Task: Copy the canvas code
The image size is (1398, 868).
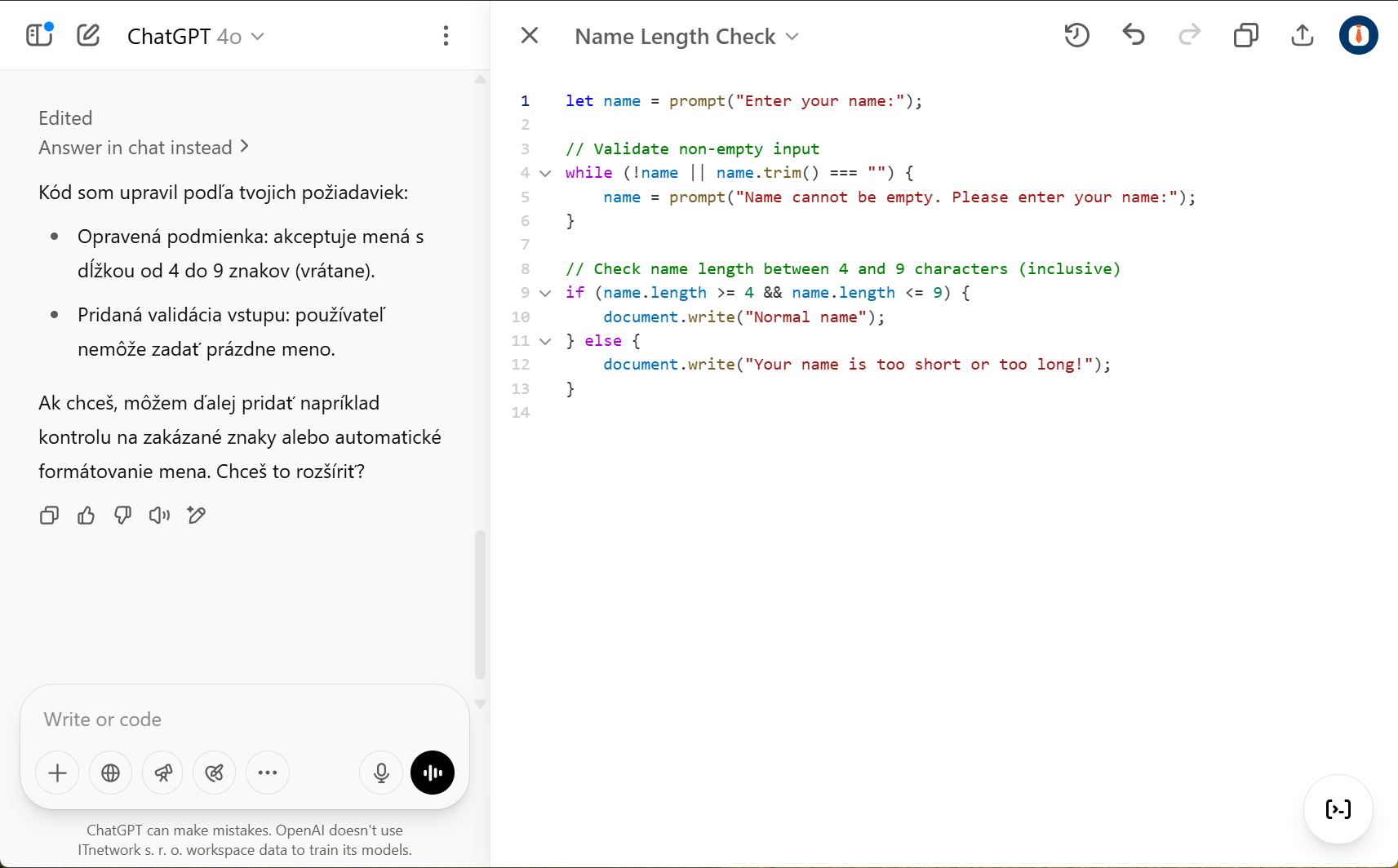Action: tap(1245, 35)
